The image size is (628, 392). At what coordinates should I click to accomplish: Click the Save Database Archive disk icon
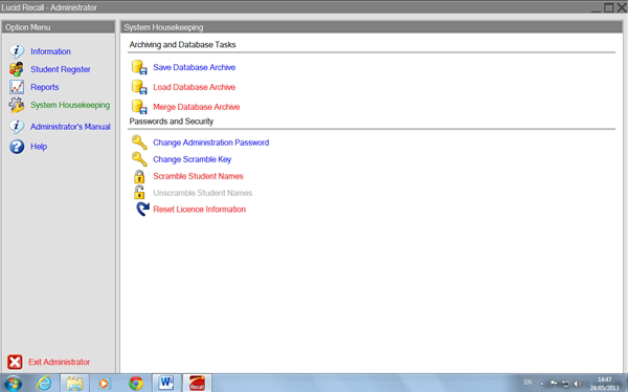(x=139, y=67)
